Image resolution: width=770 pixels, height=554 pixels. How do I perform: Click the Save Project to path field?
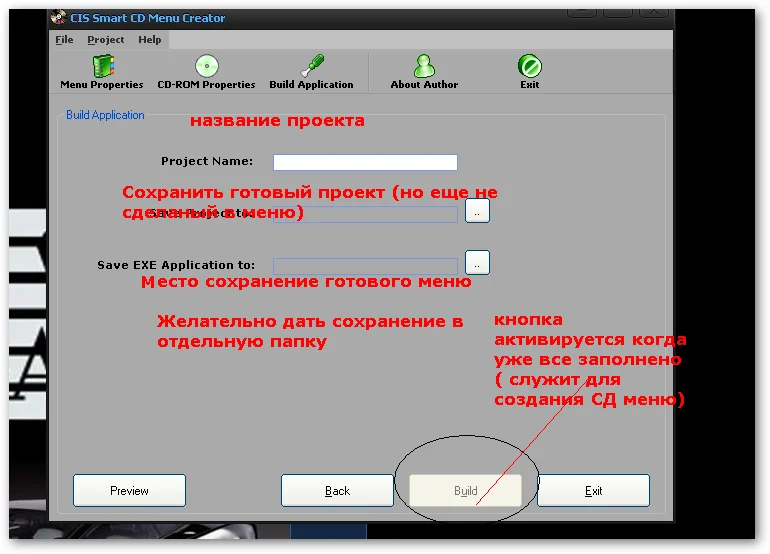365,214
